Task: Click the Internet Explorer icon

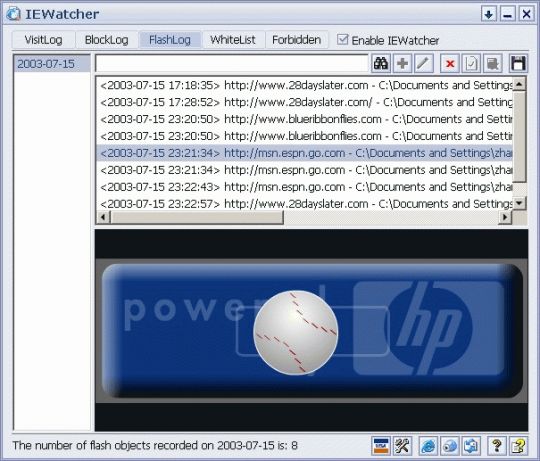Action: pyautogui.click(x=428, y=446)
